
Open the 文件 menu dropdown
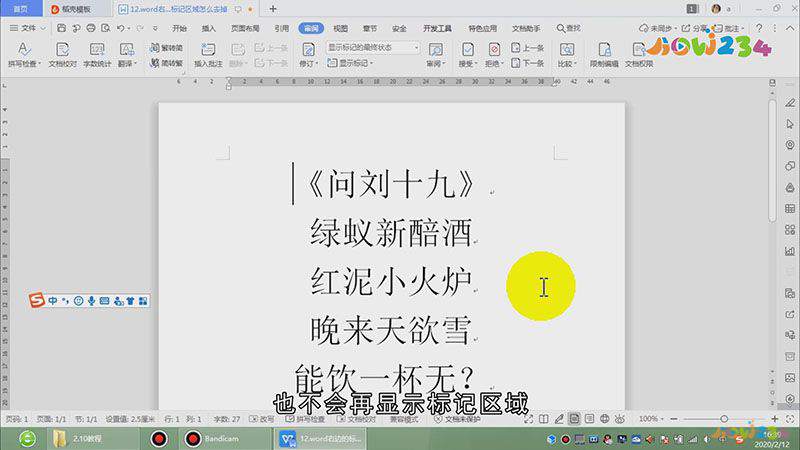click(x=28, y=28)
